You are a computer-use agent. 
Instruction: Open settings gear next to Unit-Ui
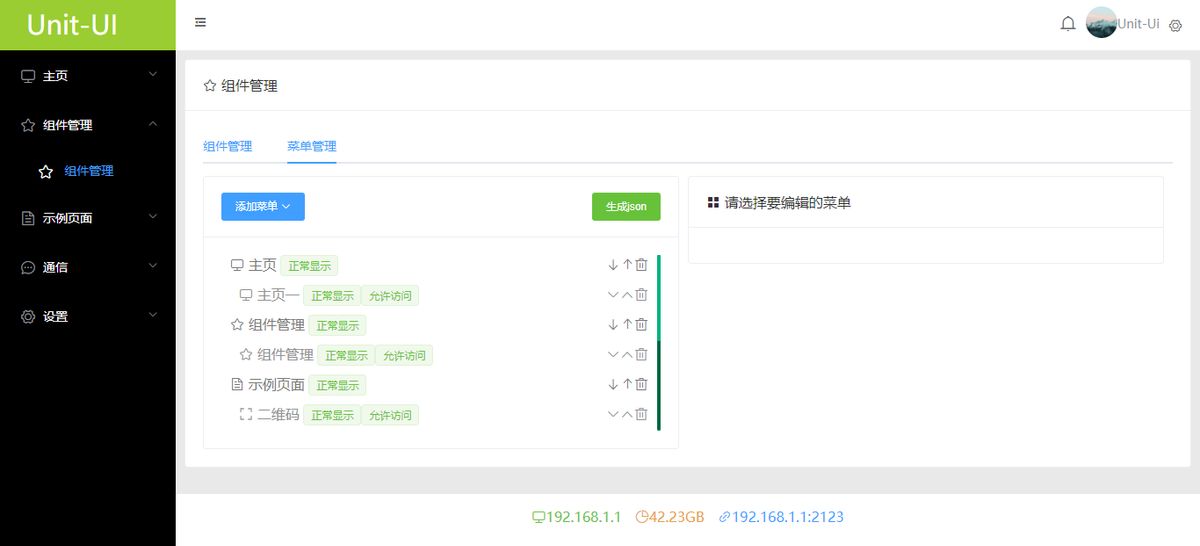1175,25
